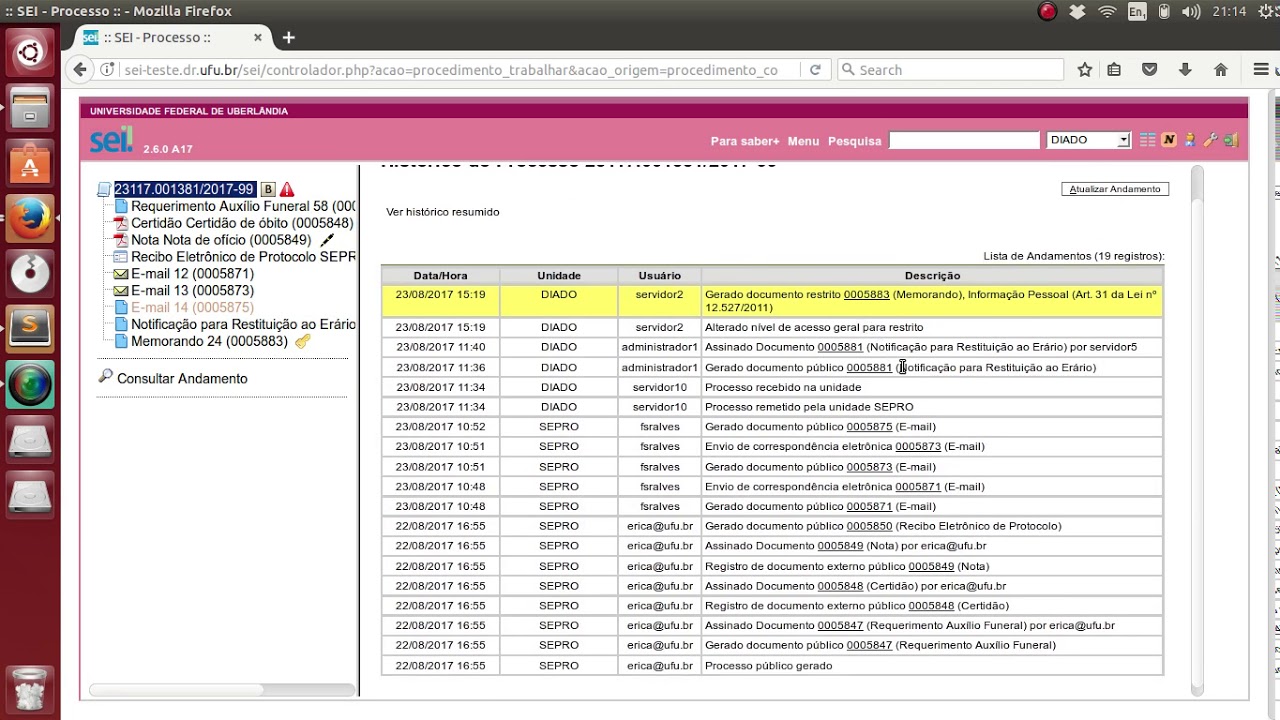Open the wrench system settings icon
Viewport: 1280px width, 720px height.
coord(1210,140)
